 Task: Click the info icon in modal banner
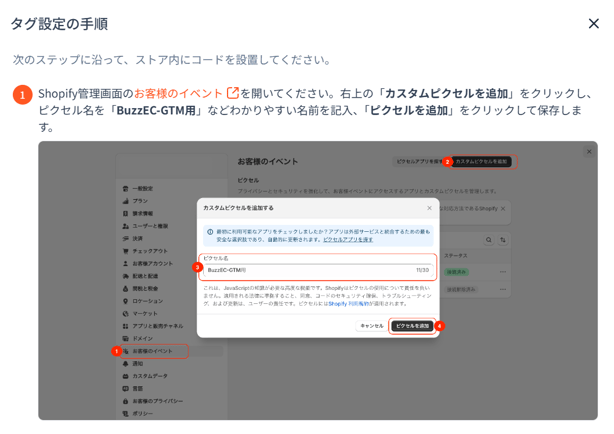click(x=210, y=232)
